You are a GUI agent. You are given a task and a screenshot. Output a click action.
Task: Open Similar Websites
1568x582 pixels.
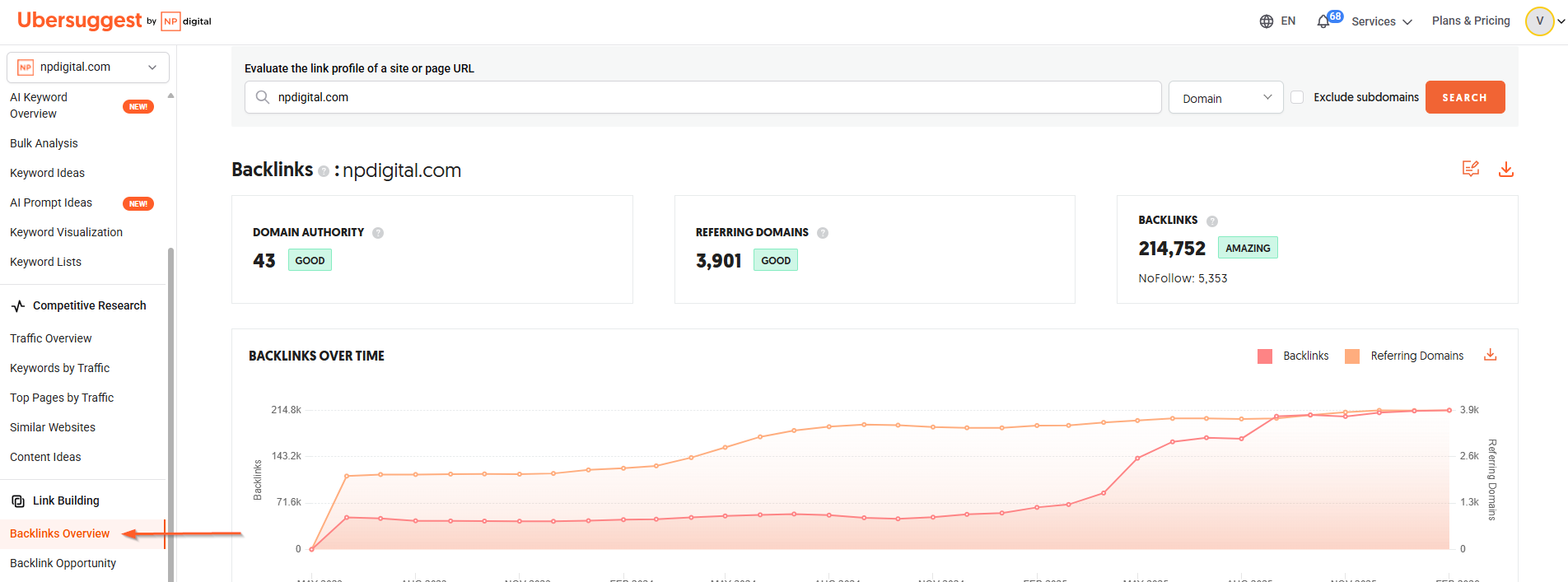pos(53,427)
